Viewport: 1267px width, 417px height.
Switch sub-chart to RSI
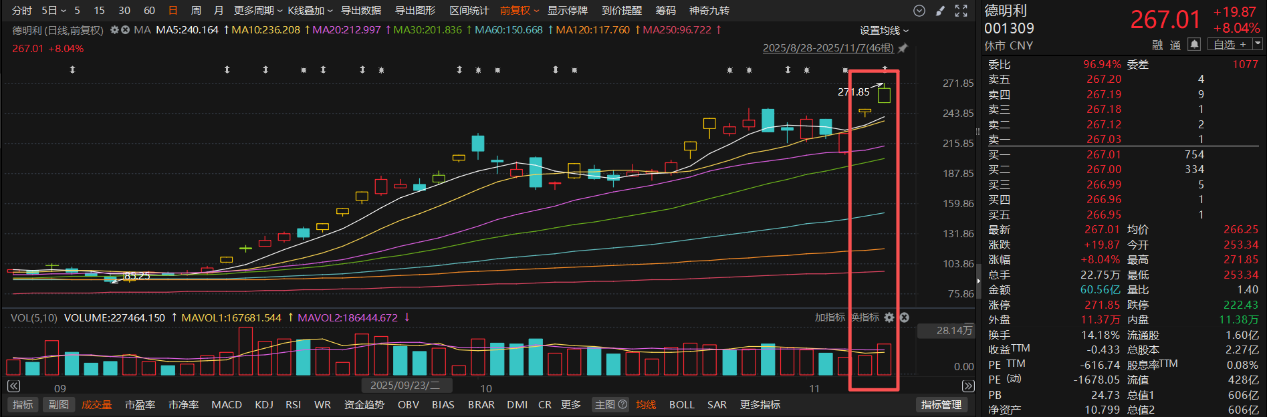(293, 404)
